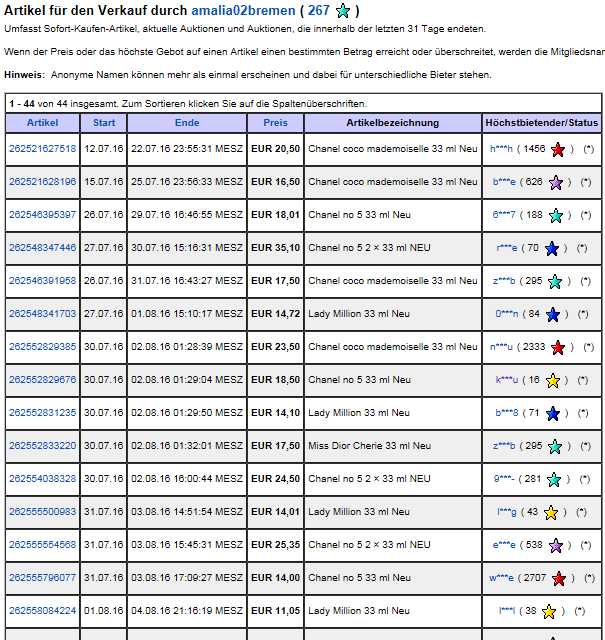Open bidder profile w***e

click(x=501, y=578)
